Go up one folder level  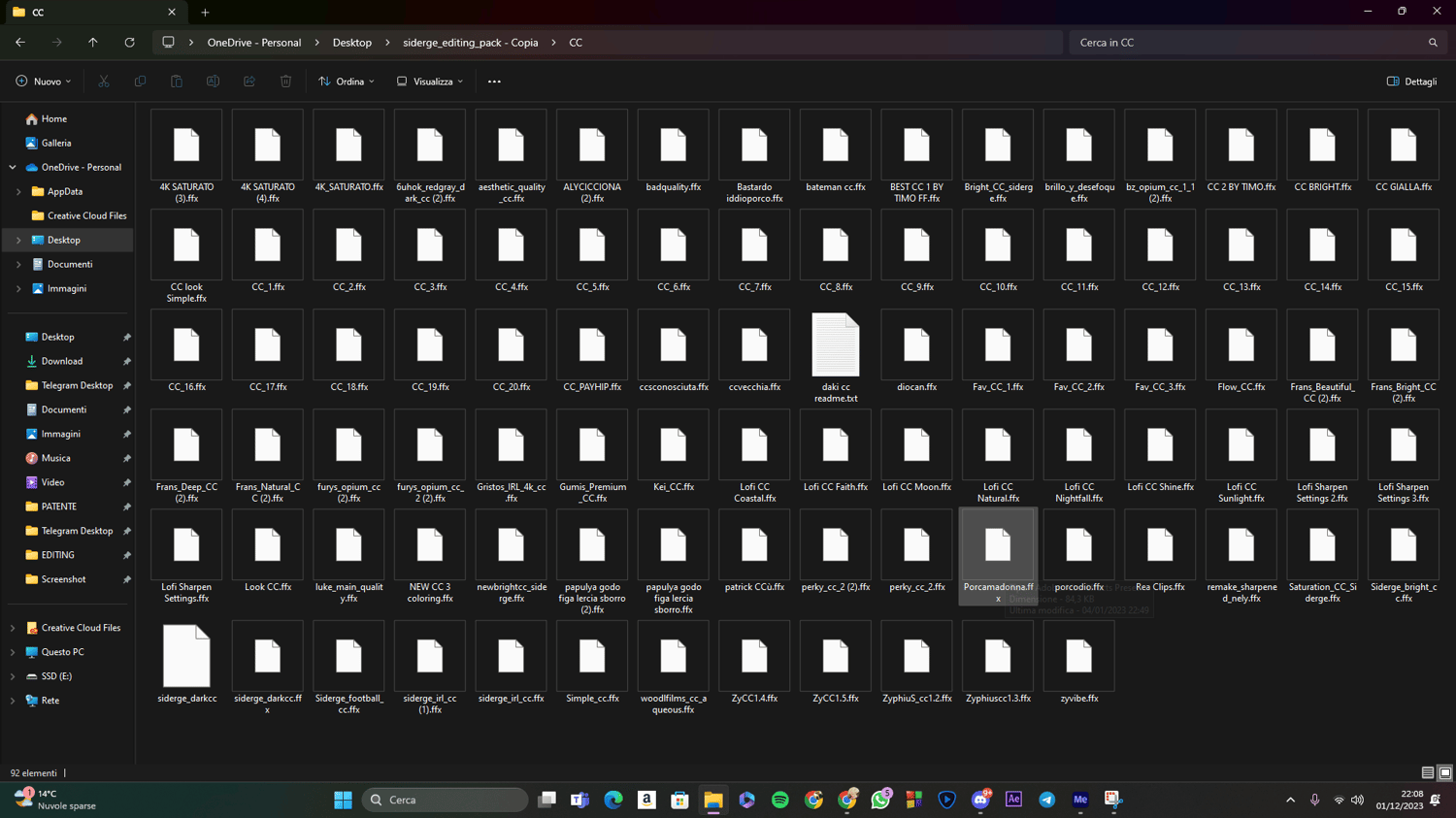[x=93, y=43]
